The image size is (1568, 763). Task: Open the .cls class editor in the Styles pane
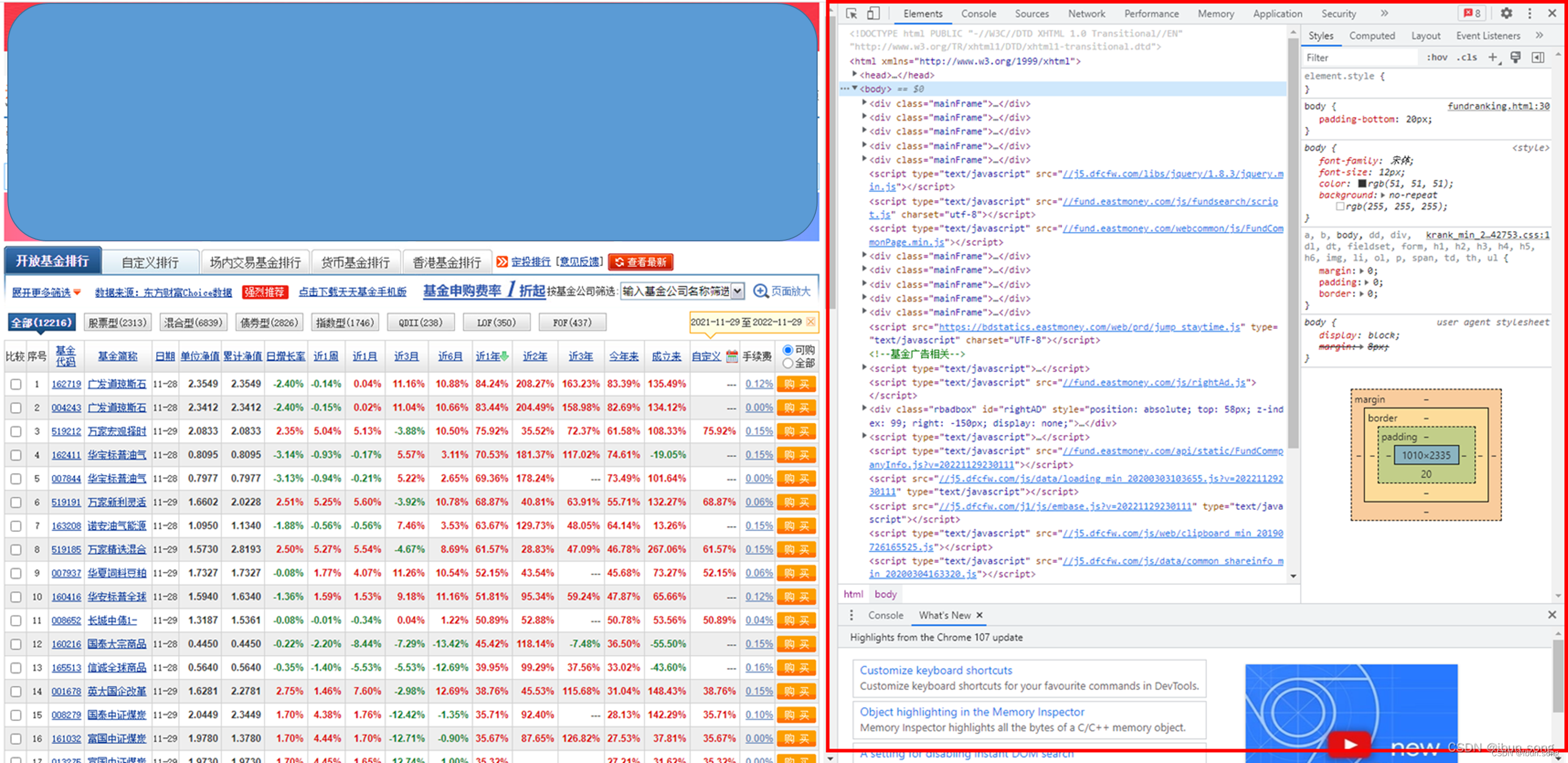[1466, 57]
